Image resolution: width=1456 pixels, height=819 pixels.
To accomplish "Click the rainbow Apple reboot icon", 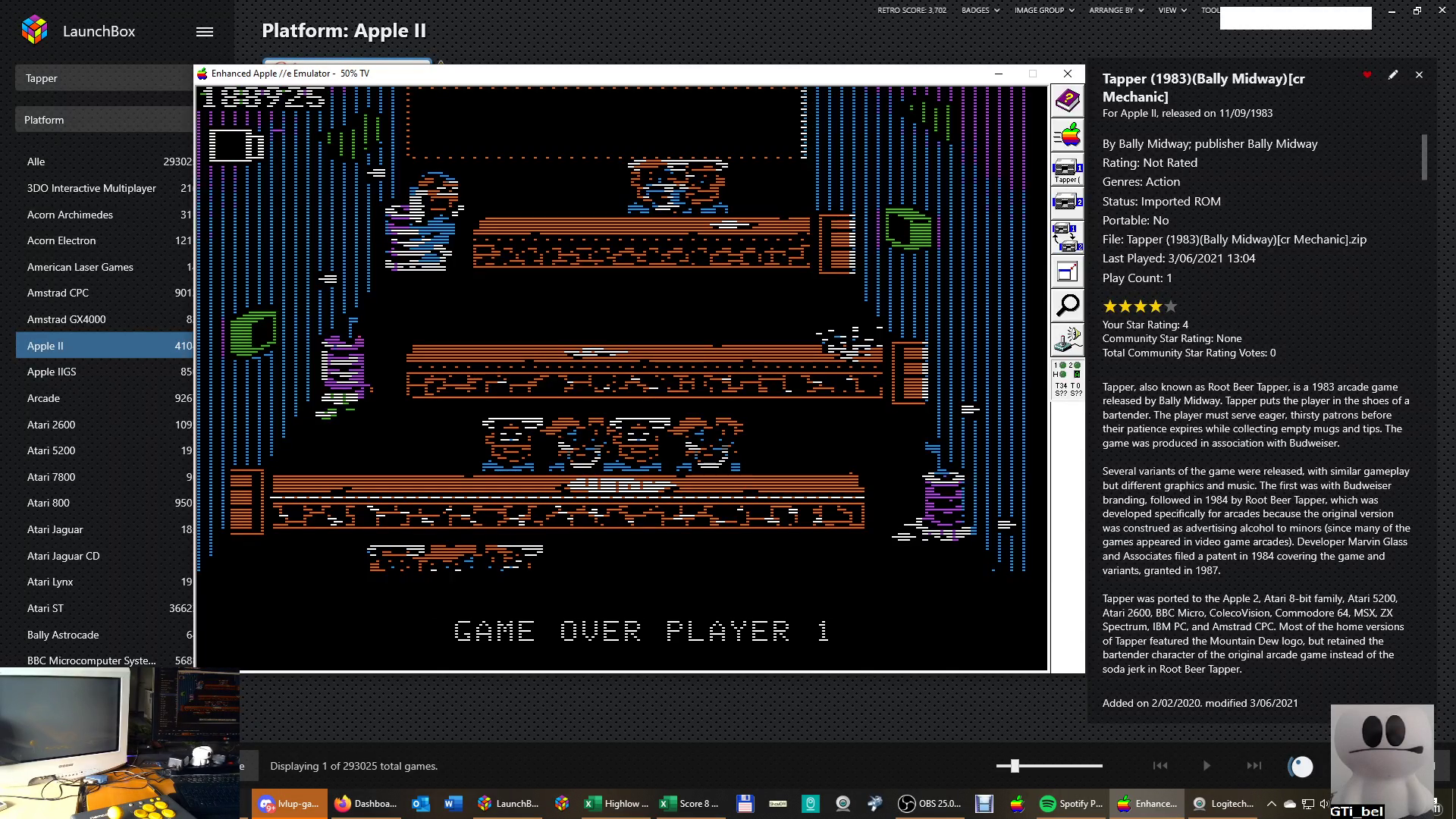I will [1067, 135].
